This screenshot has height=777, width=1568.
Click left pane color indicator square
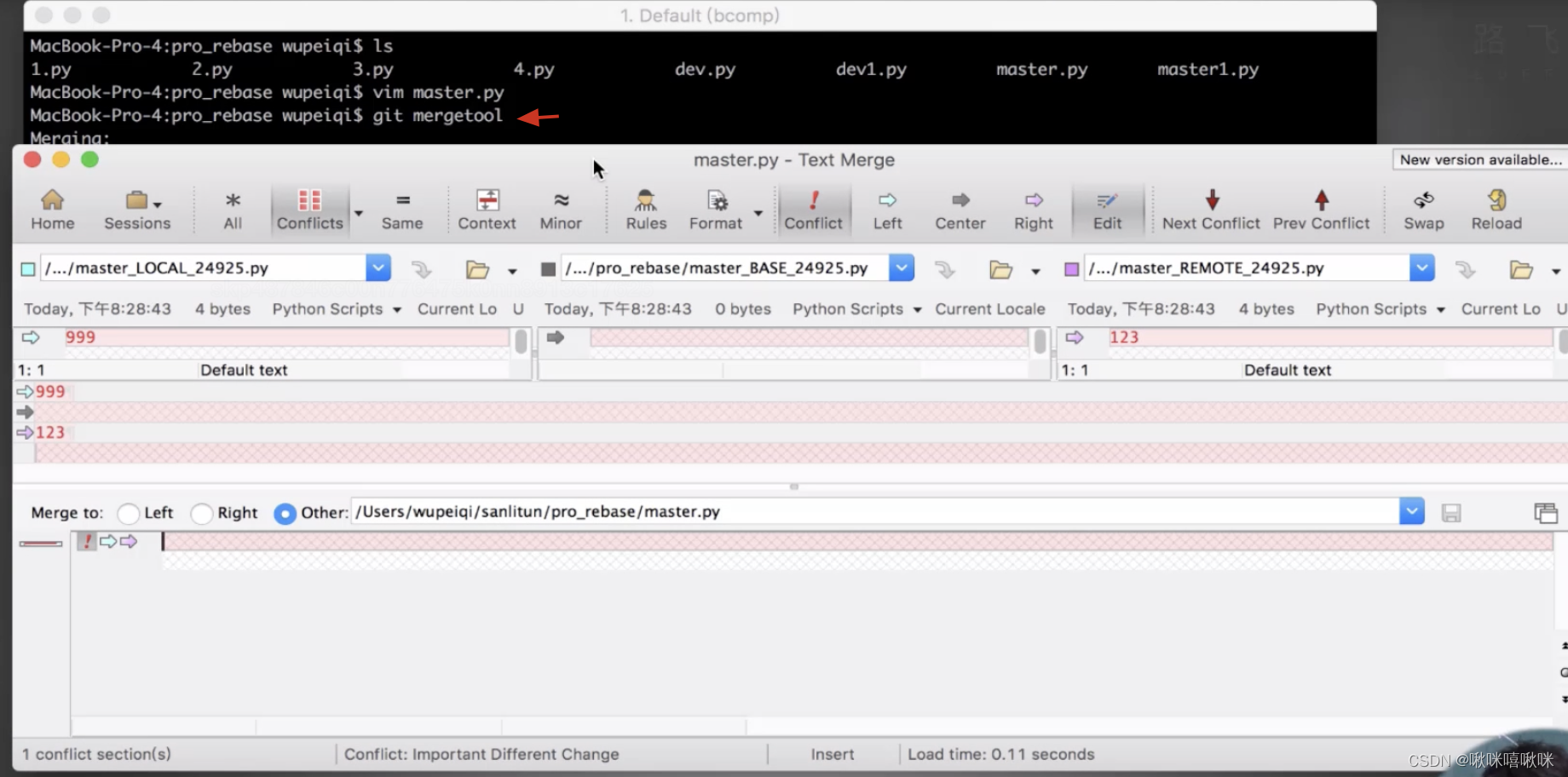click(x=28, y=269)
